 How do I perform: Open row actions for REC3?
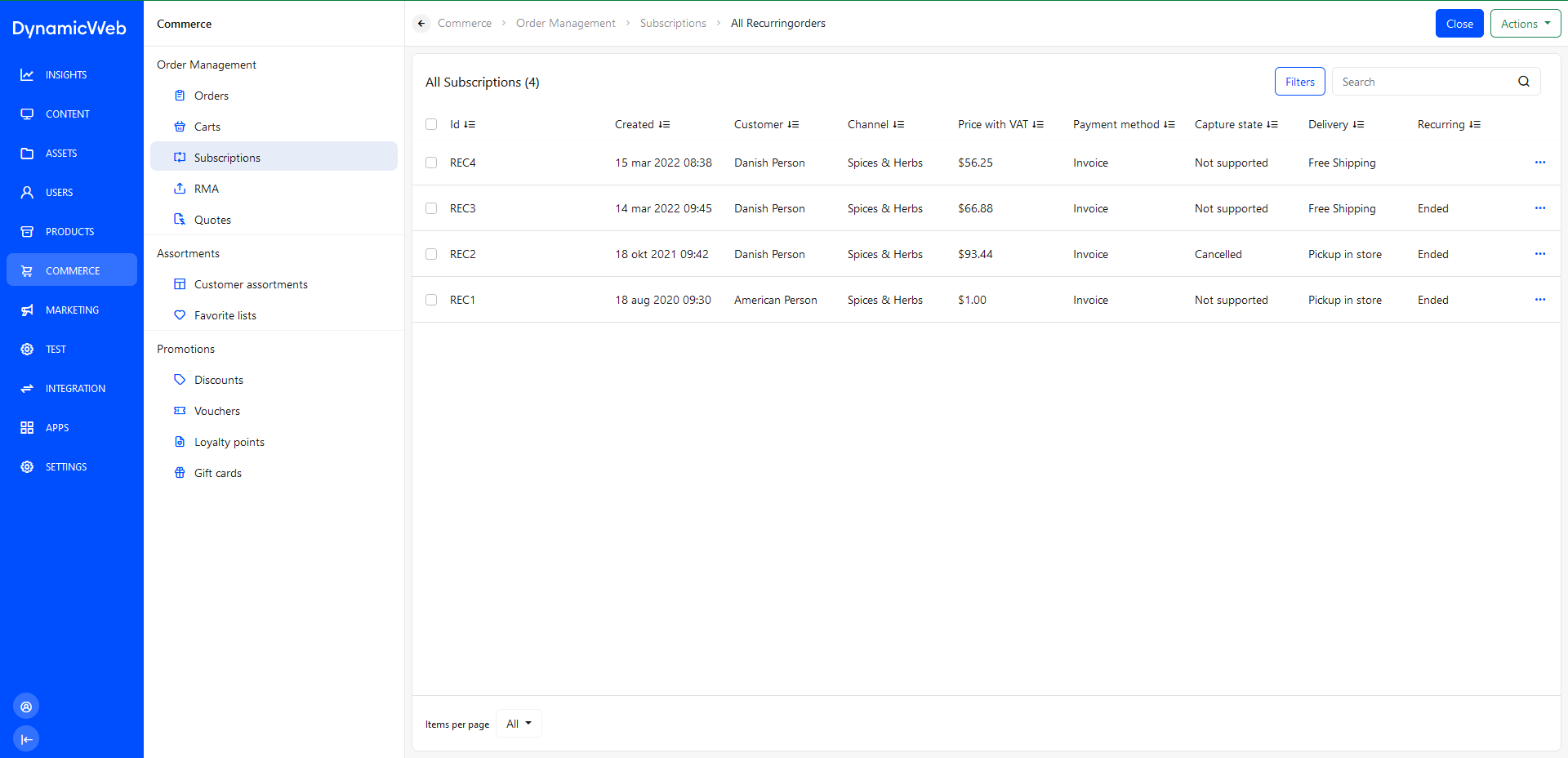coord(1540,208)
